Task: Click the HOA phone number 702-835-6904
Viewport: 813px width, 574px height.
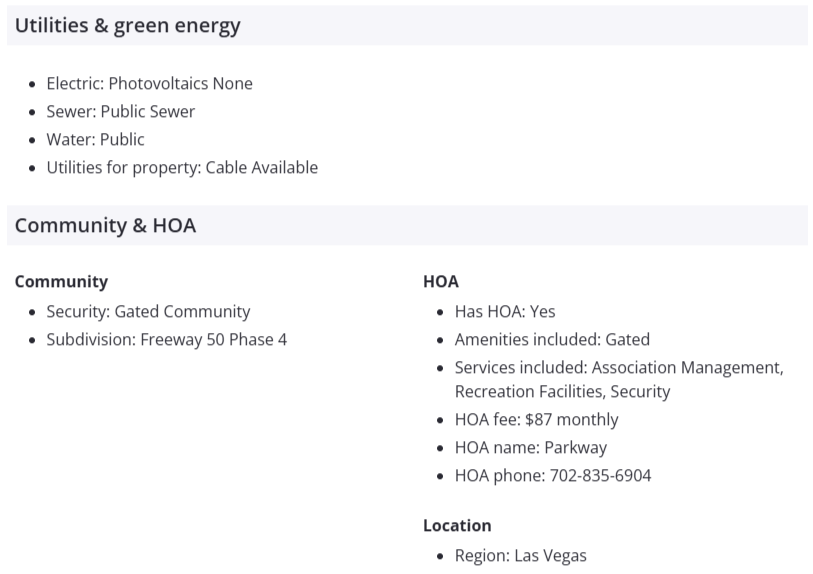Action: (600, 476)
